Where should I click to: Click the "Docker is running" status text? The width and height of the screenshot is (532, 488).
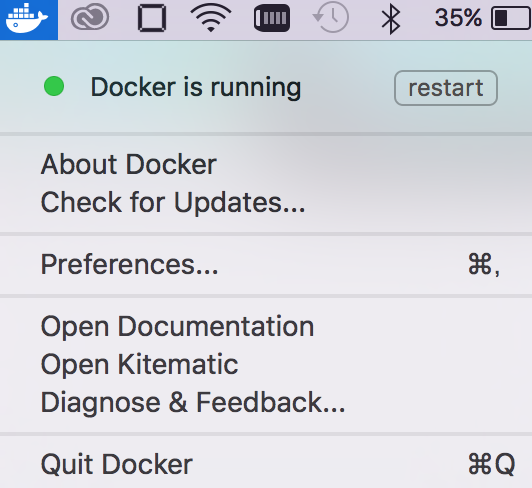click(196, 88)
